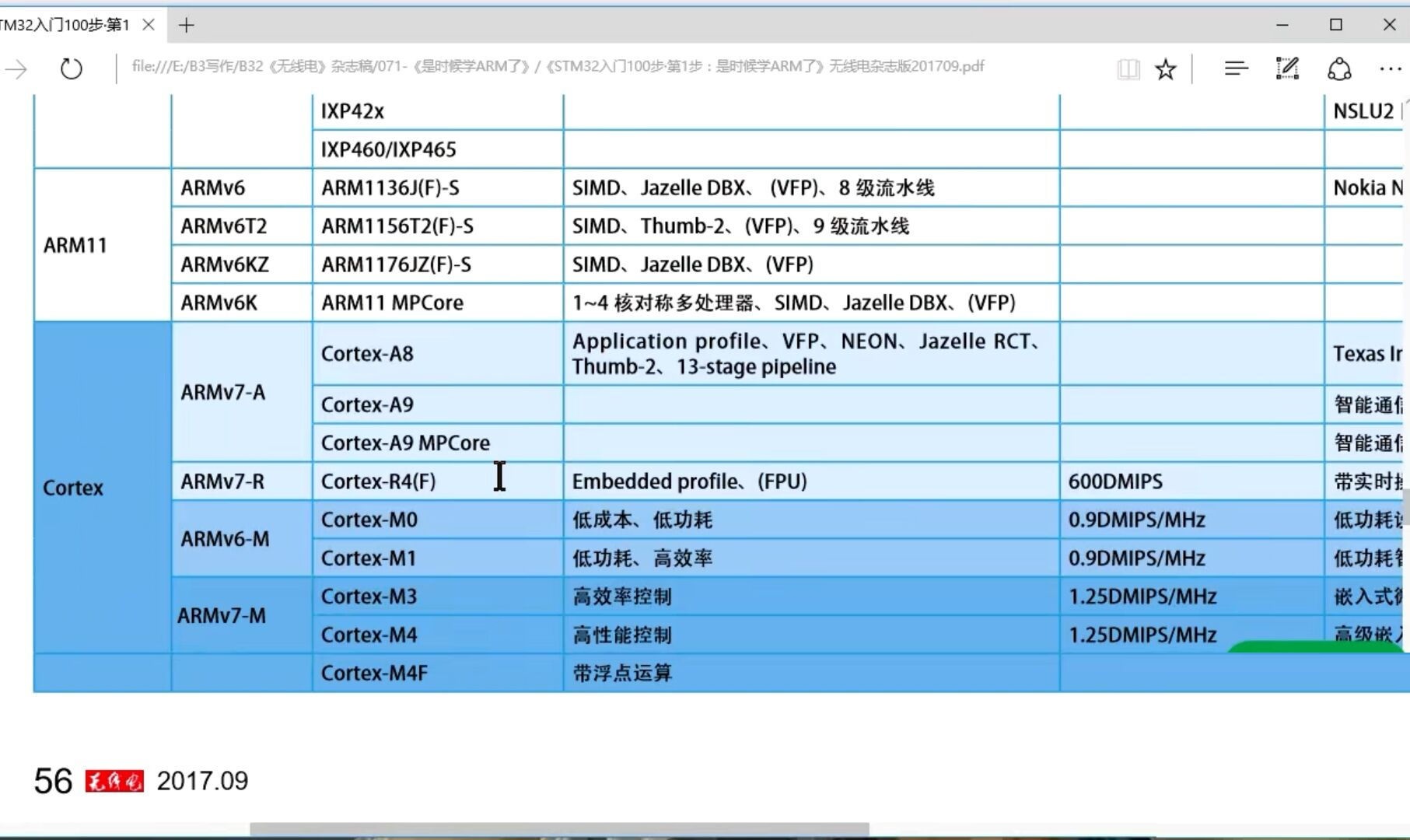Click the 高效率控制 text
This screenshot has width=1410, height=840.
[622, 597]
